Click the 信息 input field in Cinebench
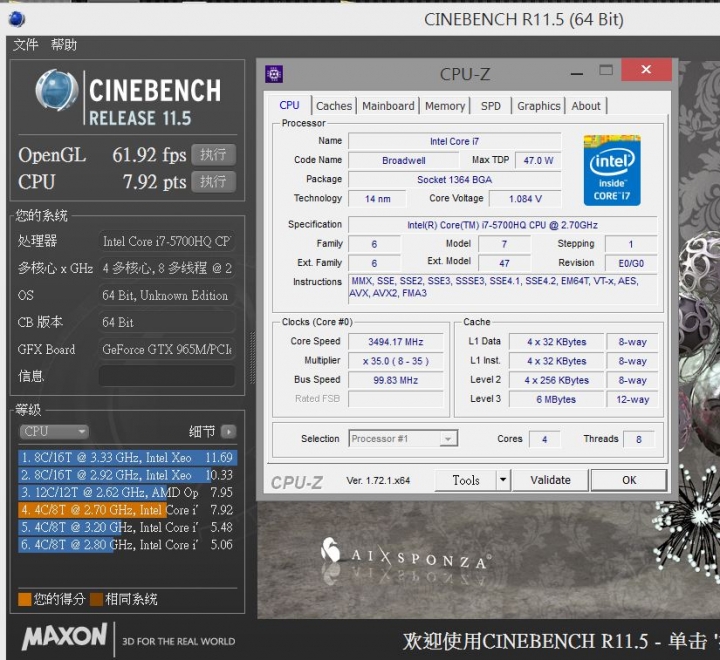720x660 pixels. click(167, 376)
